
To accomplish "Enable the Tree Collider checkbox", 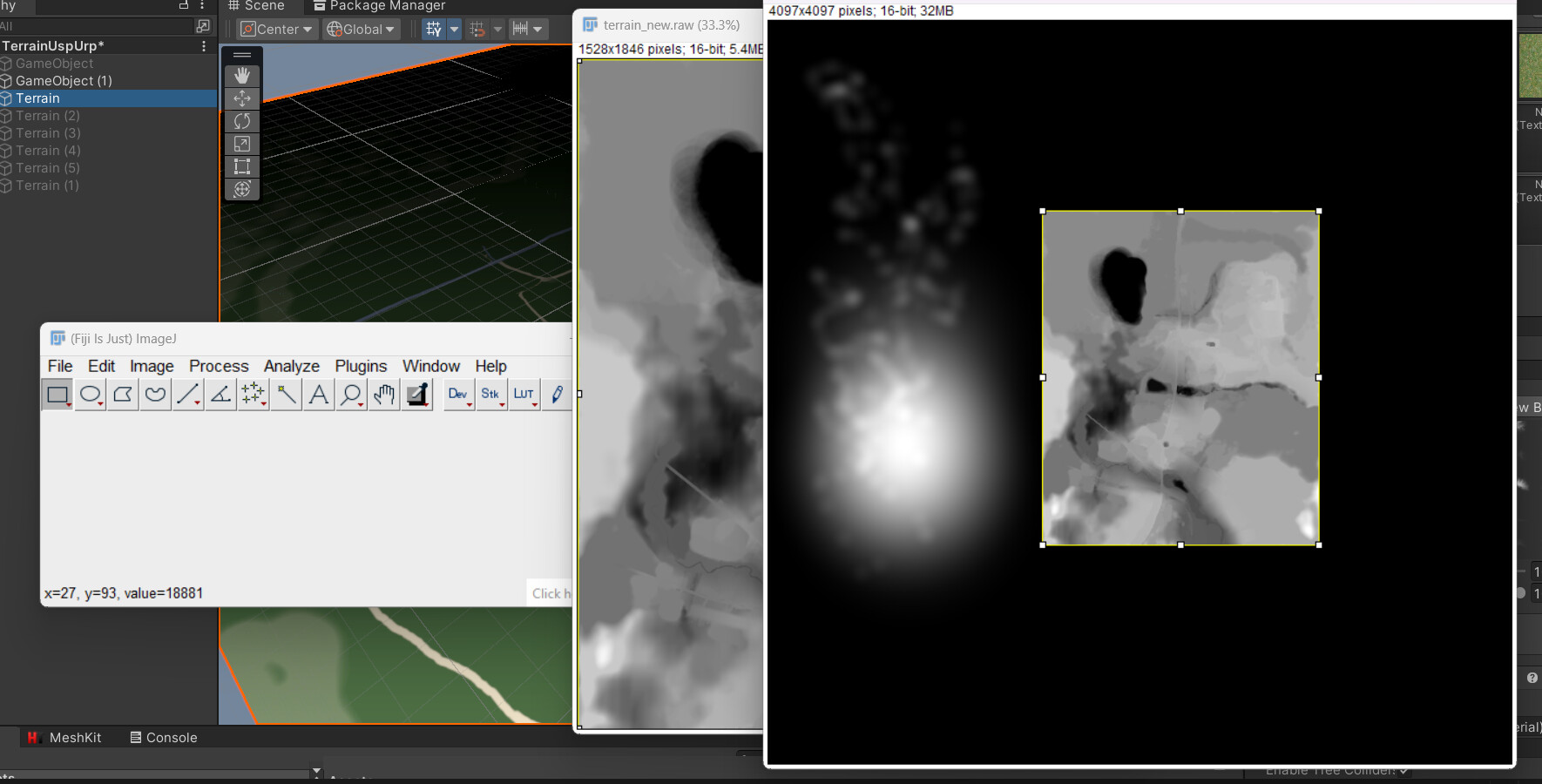I will 1404,770.
